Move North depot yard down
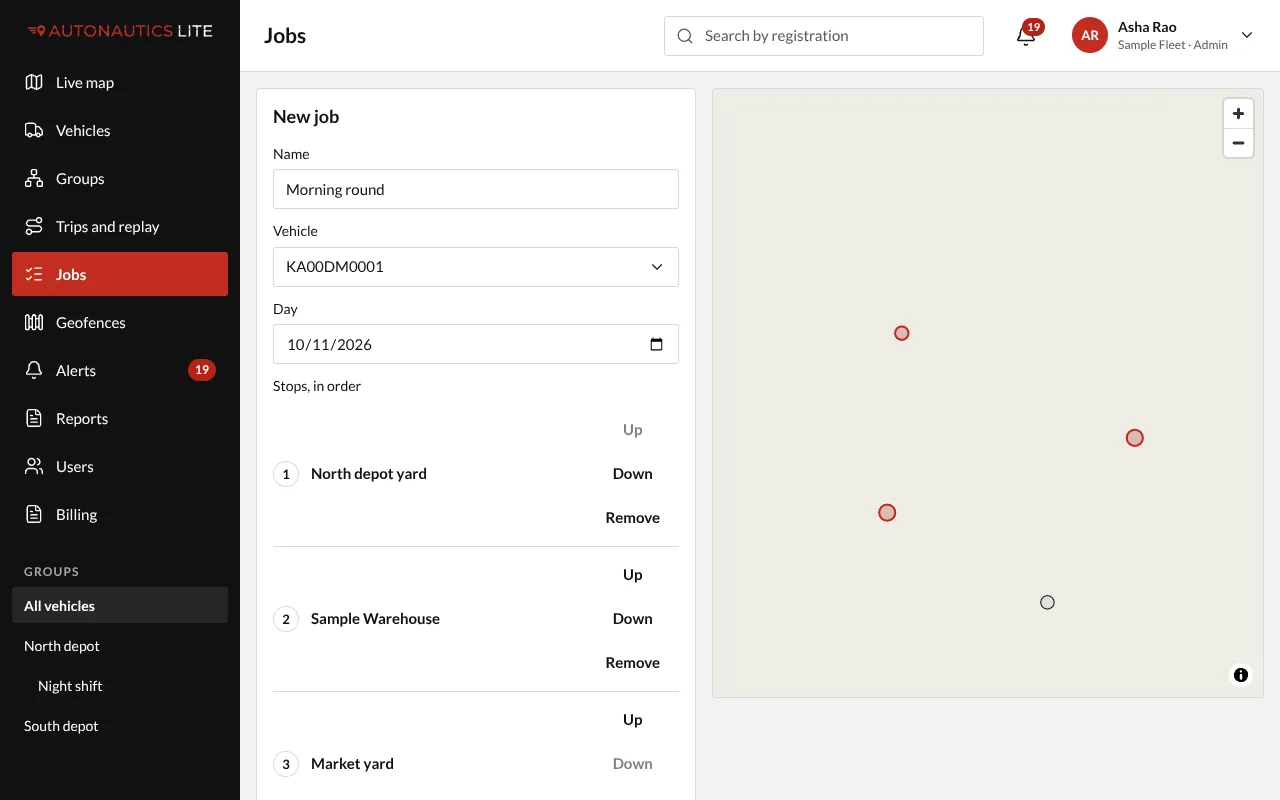The width and height of the screenshot is (1280, 800). pos(633,474)
